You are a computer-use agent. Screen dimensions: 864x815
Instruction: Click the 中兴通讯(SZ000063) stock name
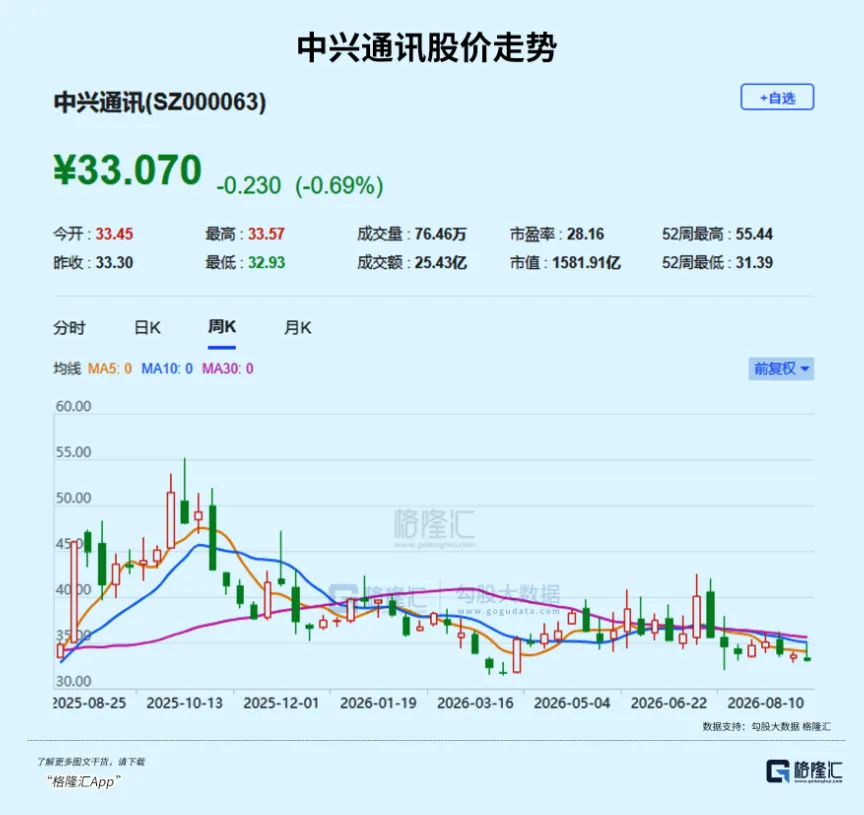click(160, 102)
